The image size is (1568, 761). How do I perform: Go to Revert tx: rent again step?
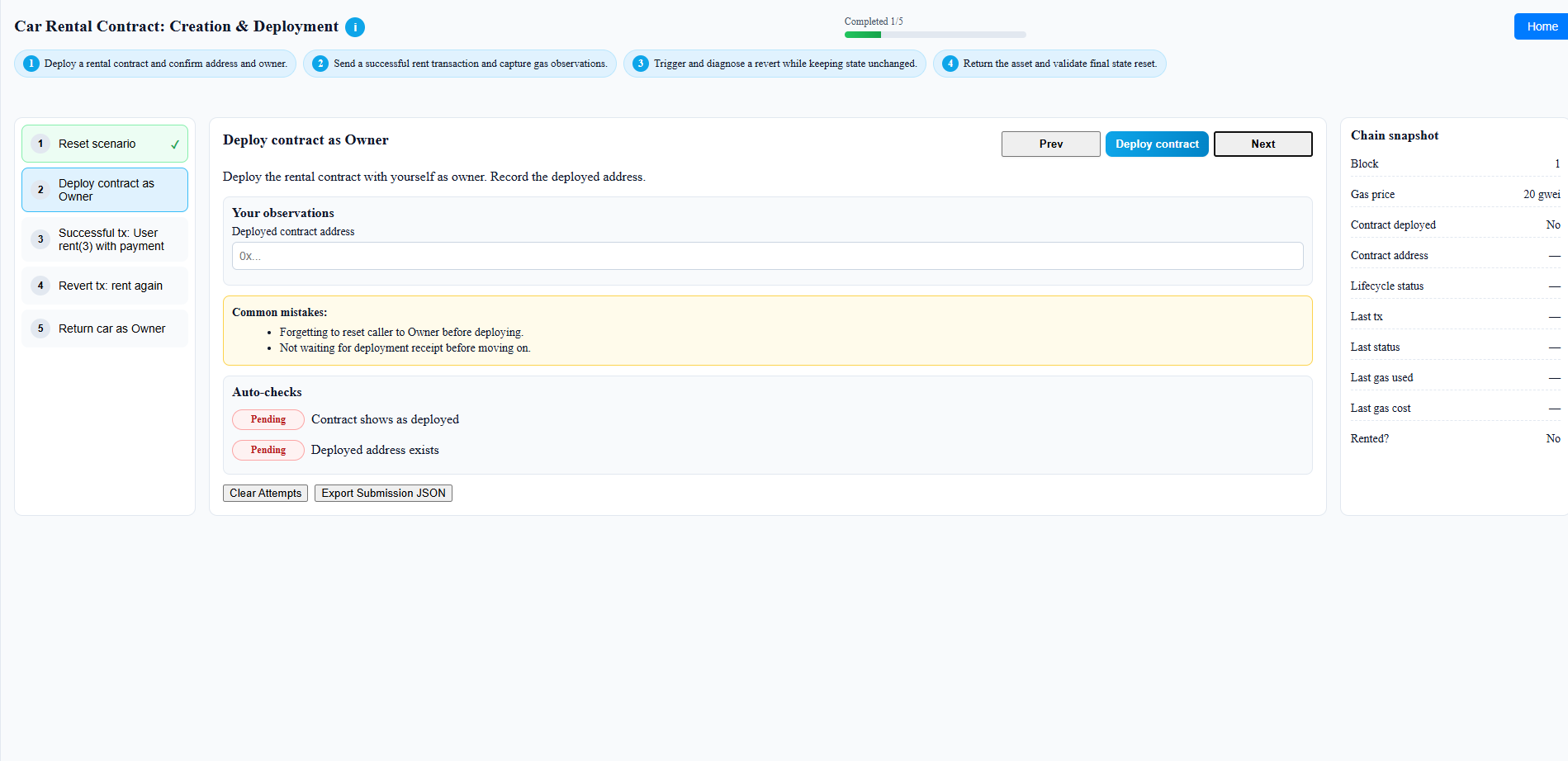tap(111, 286)
